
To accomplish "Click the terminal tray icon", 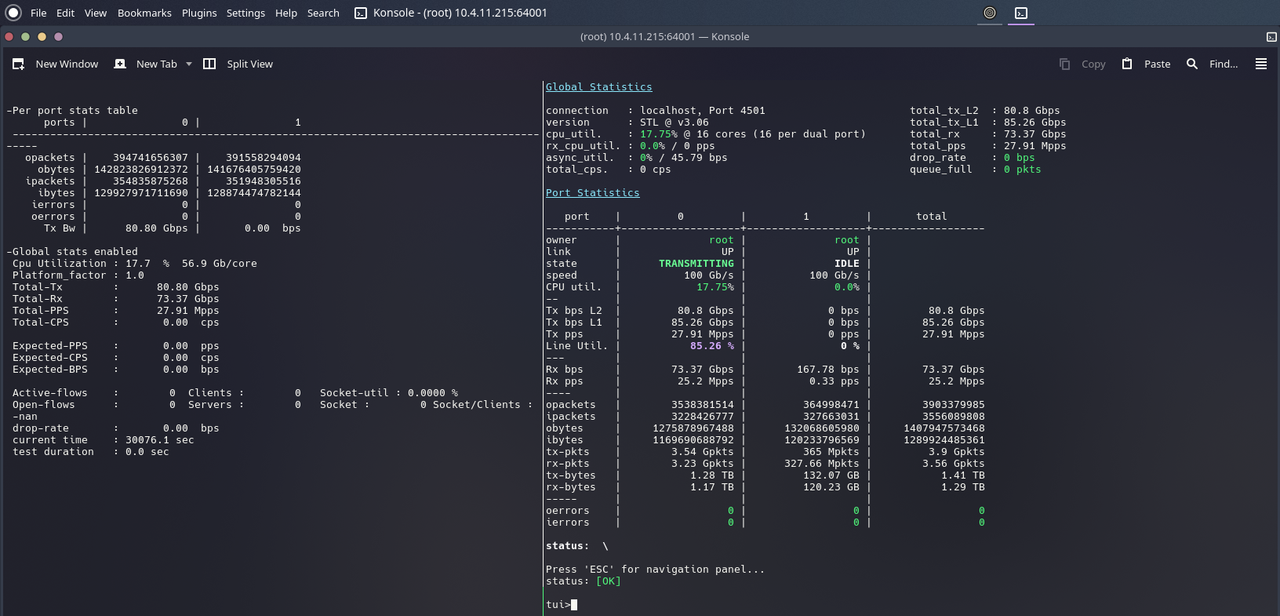I will click(x=1021, y=13).
